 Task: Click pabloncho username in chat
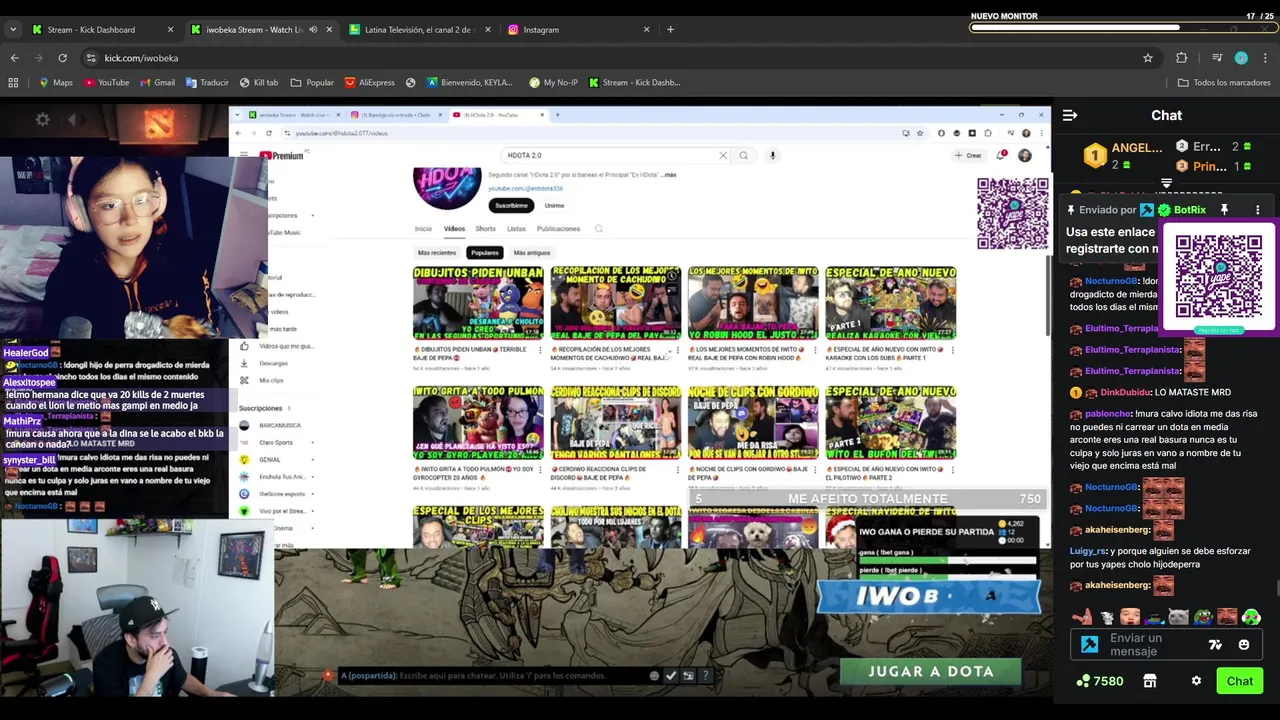click(1107, 413)
